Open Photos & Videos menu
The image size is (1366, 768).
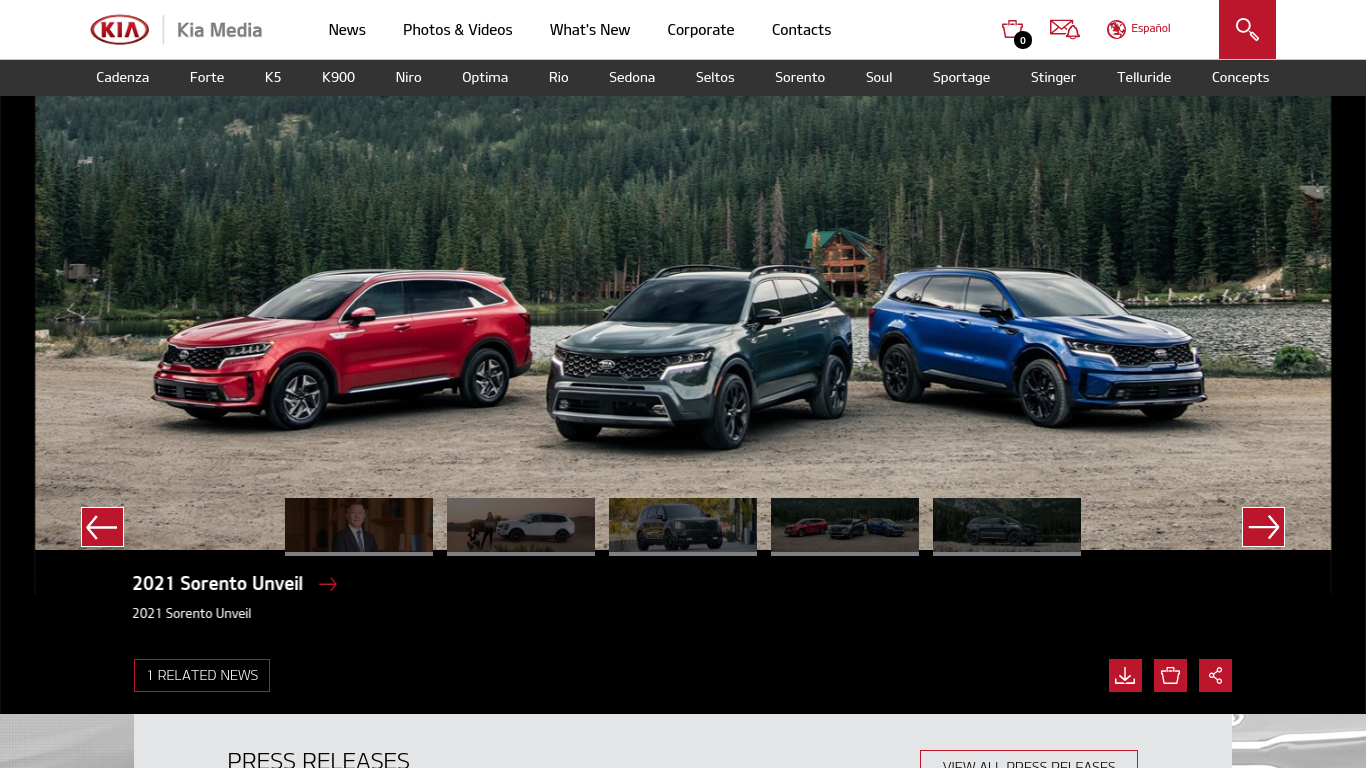pos(458,30)
